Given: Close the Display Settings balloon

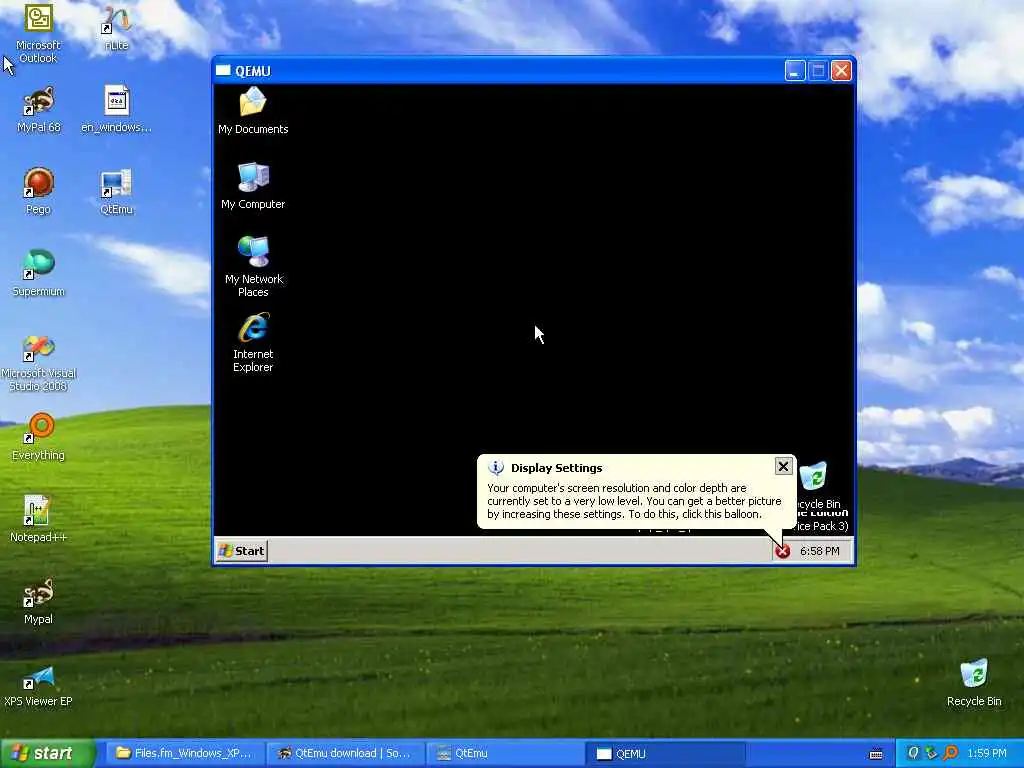Looking at the screenshot, I should click(x=783, y=466).
